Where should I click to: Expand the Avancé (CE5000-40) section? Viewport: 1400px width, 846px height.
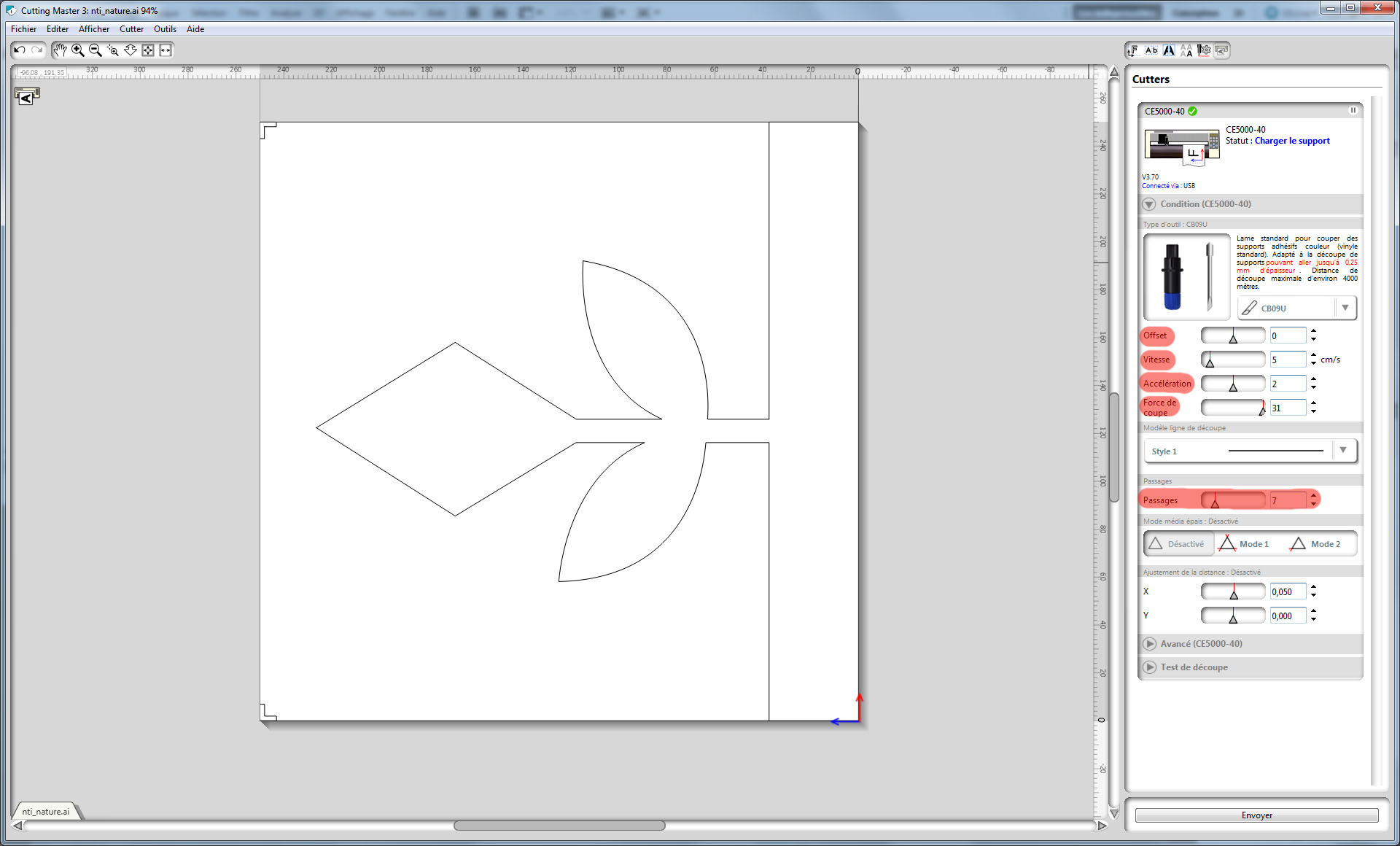click(x=1150, y=644)
